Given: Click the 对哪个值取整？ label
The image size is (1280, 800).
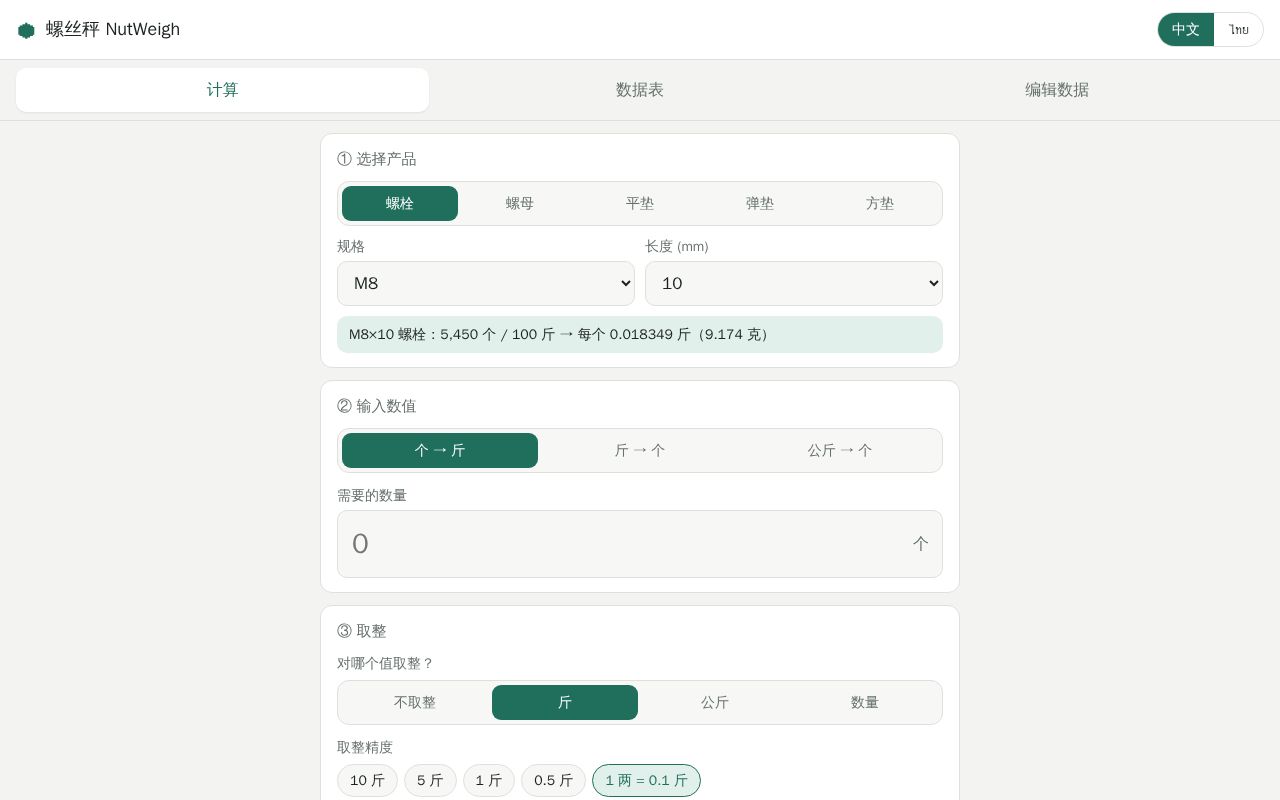Looking at the screenshot, I should tap(386, 663).
